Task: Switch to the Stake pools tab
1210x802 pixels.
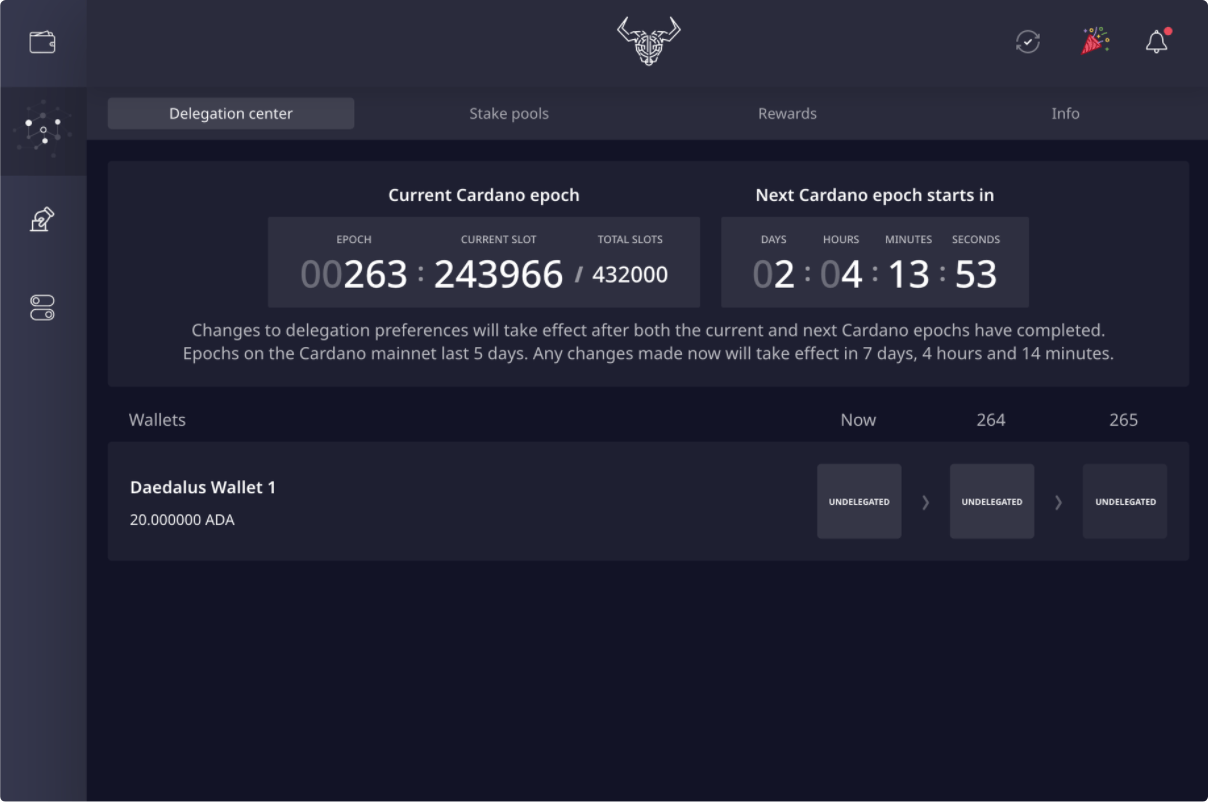Action: 509,113
